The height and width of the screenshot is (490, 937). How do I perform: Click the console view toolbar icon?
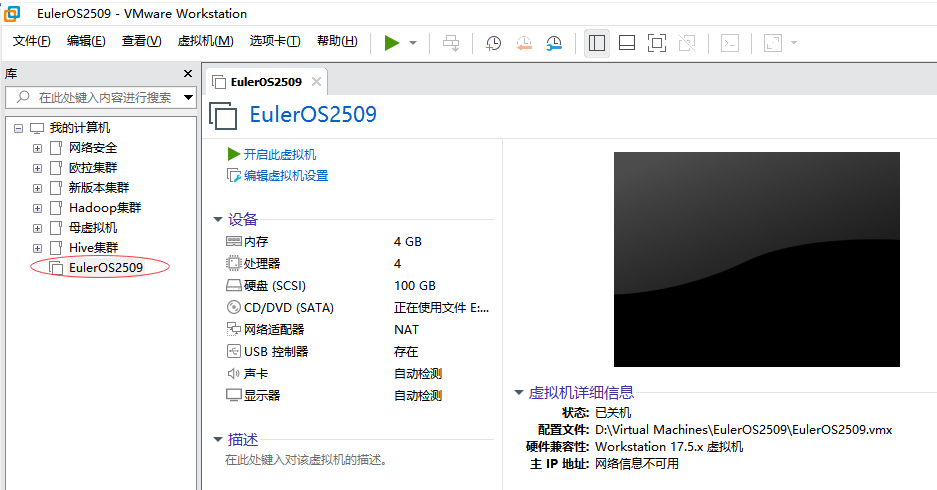pos(730,43)
